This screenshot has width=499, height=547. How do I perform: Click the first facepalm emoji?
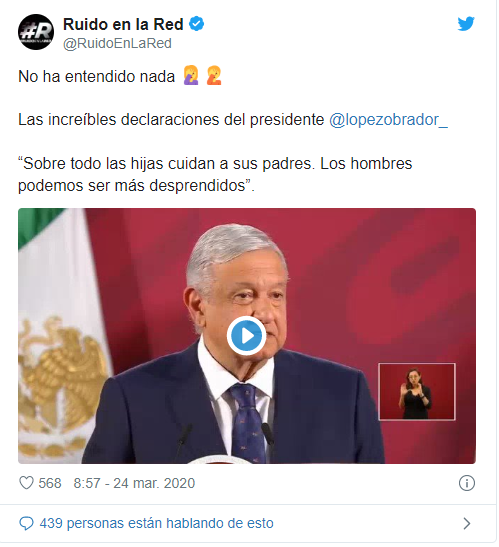(191, 76)
